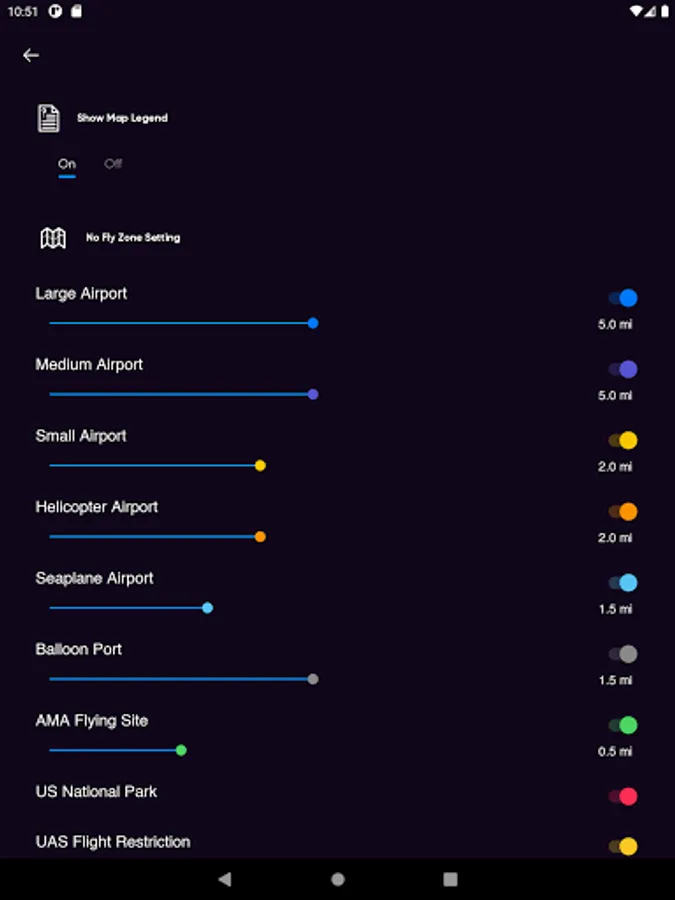Screen dimensions: 675x900
Task: Go back using the arrow icon
Action: point(31,55)
